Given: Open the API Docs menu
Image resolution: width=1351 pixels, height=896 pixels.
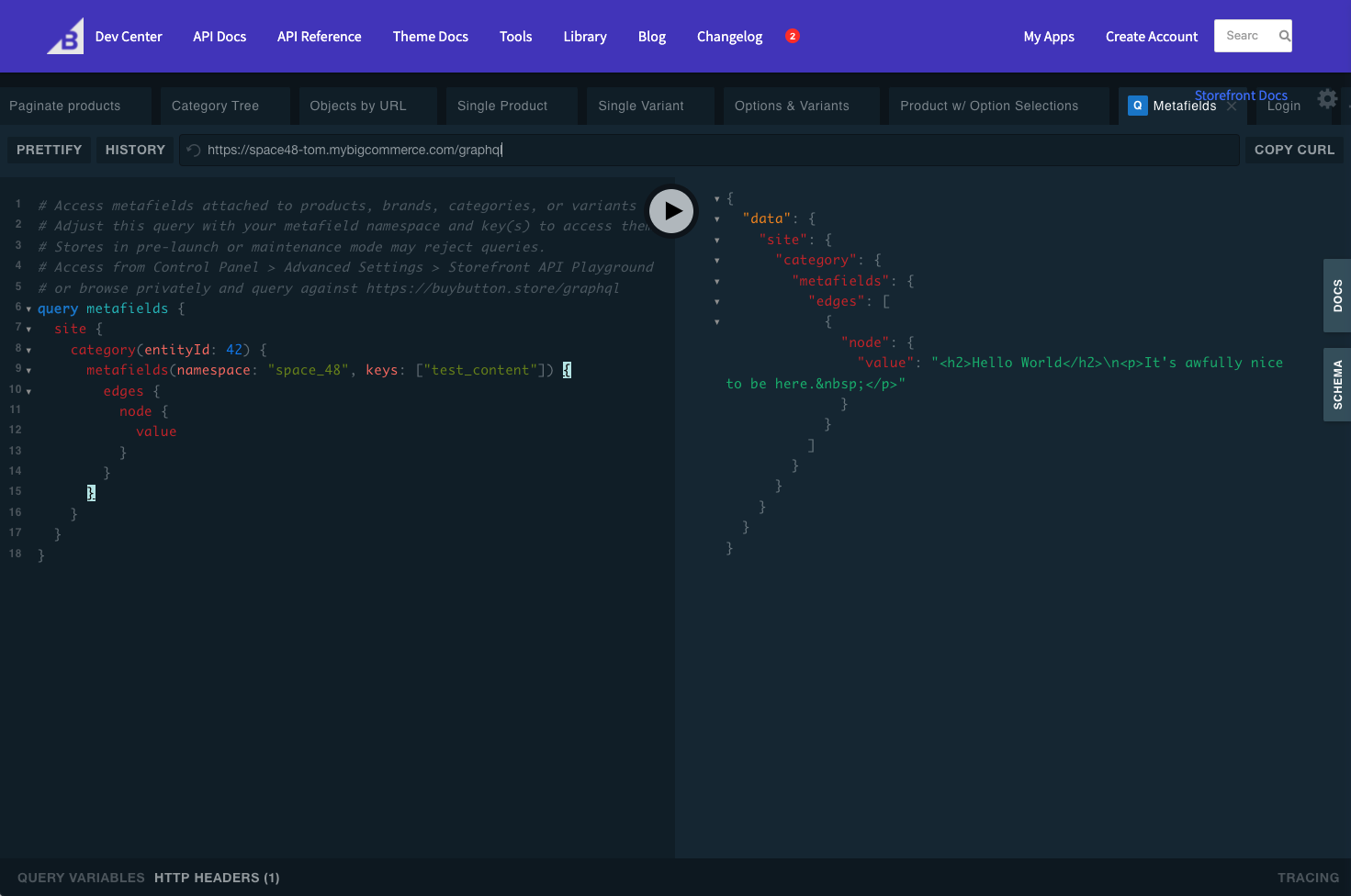Looking at the screenshot, I should point(220,37).
